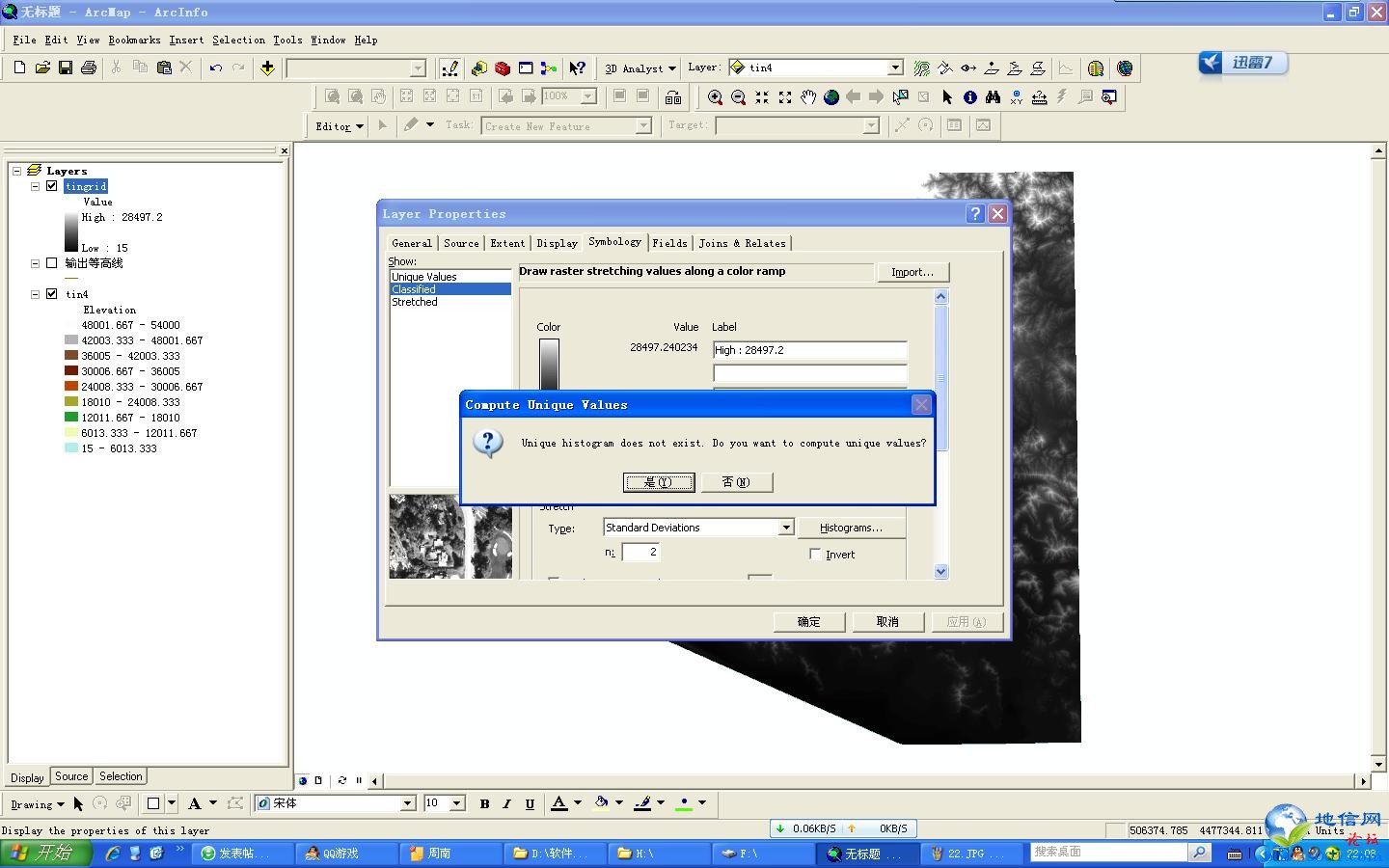Viewport: 1389px width, 868px height.
Task: Open the Editor Toolbar icon
Action: [450, 68]
